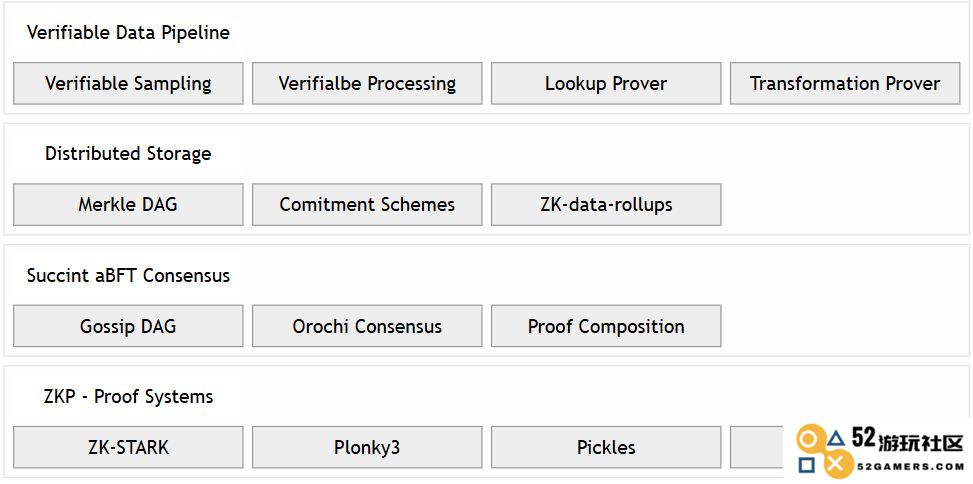This screenshot has width=973, height=484.
Task: Select the Succint aBFT Consensus heading
Action: point(128,275)
